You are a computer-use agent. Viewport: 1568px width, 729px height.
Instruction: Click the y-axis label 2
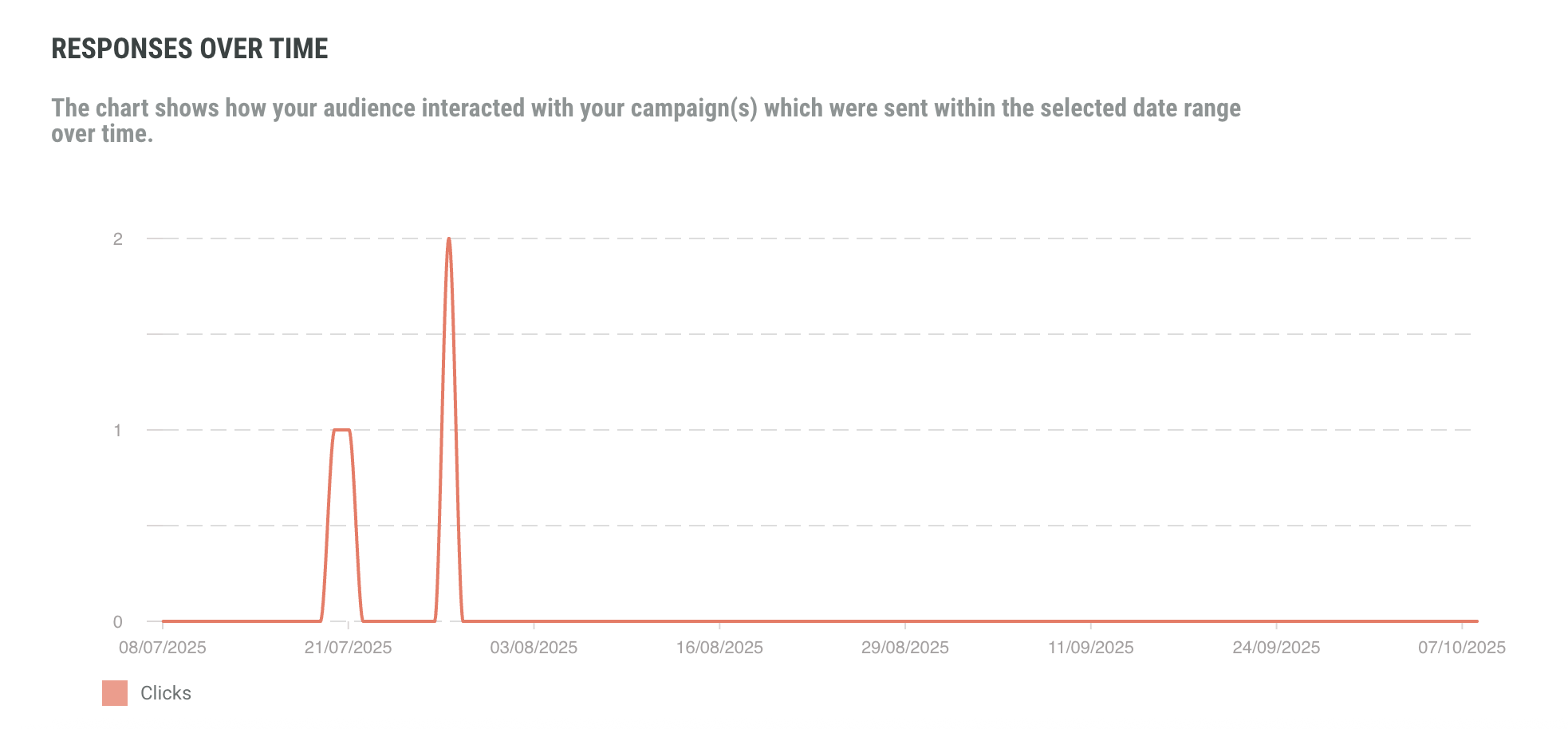pyautogui.click(x=118, y=239)
